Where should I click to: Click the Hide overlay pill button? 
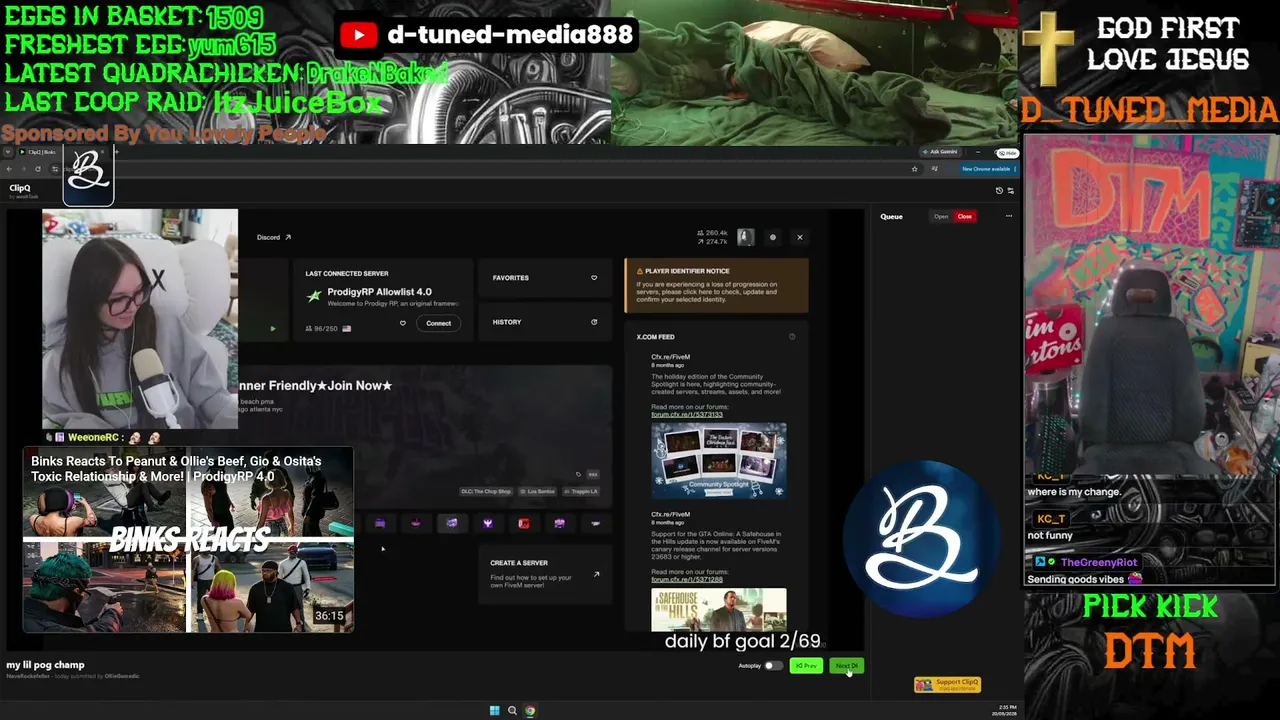pyautogui.click(x=1006, y=153)
